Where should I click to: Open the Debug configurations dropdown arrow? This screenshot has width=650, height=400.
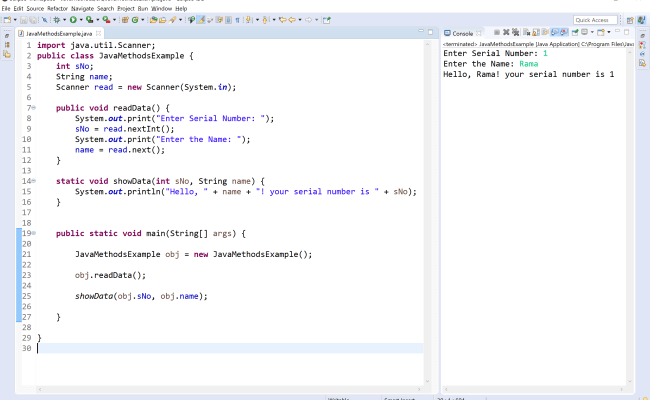coord(64,20)
